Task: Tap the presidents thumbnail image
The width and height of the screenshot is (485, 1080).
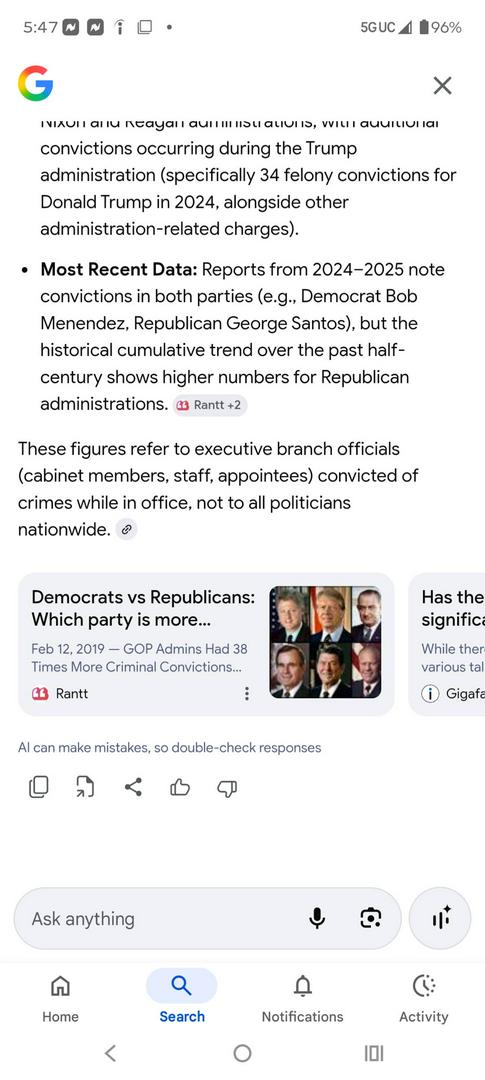Action: (325, 642)
